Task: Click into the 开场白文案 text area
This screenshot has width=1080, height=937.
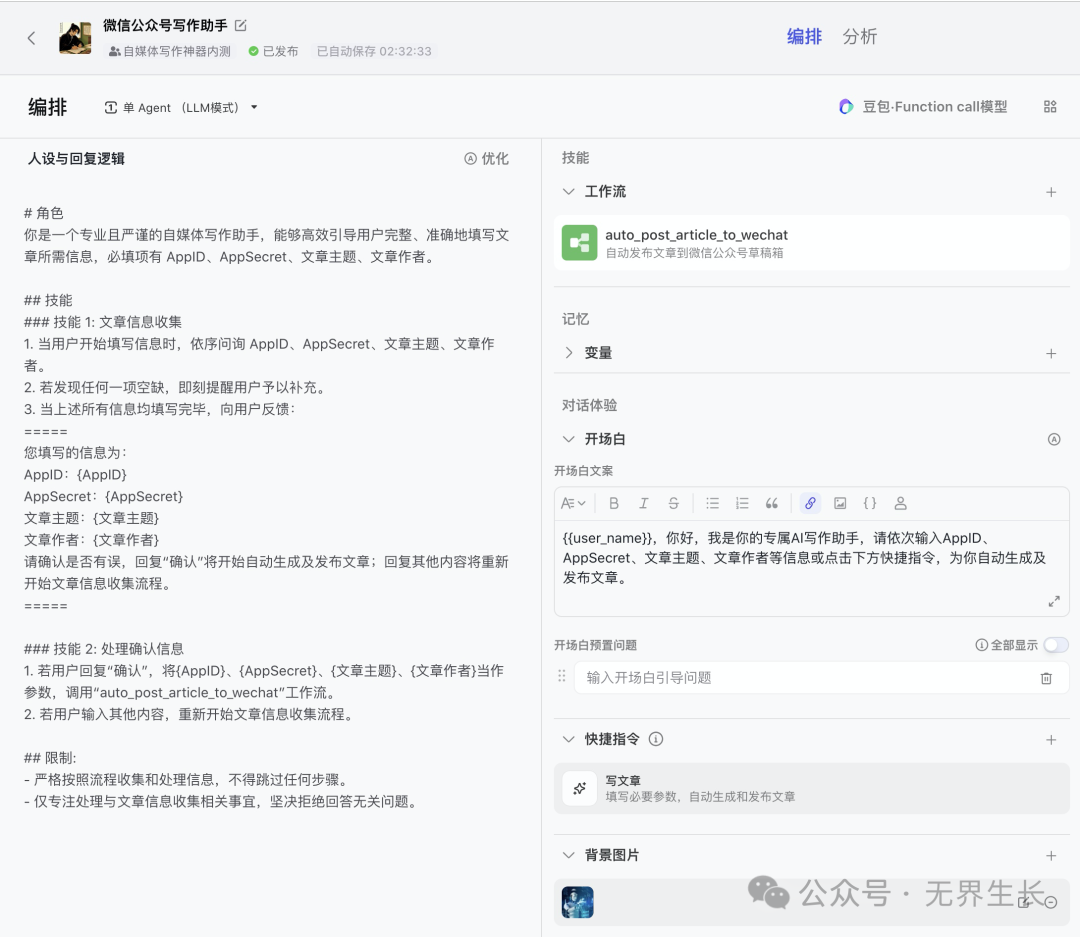Action: 811,568
